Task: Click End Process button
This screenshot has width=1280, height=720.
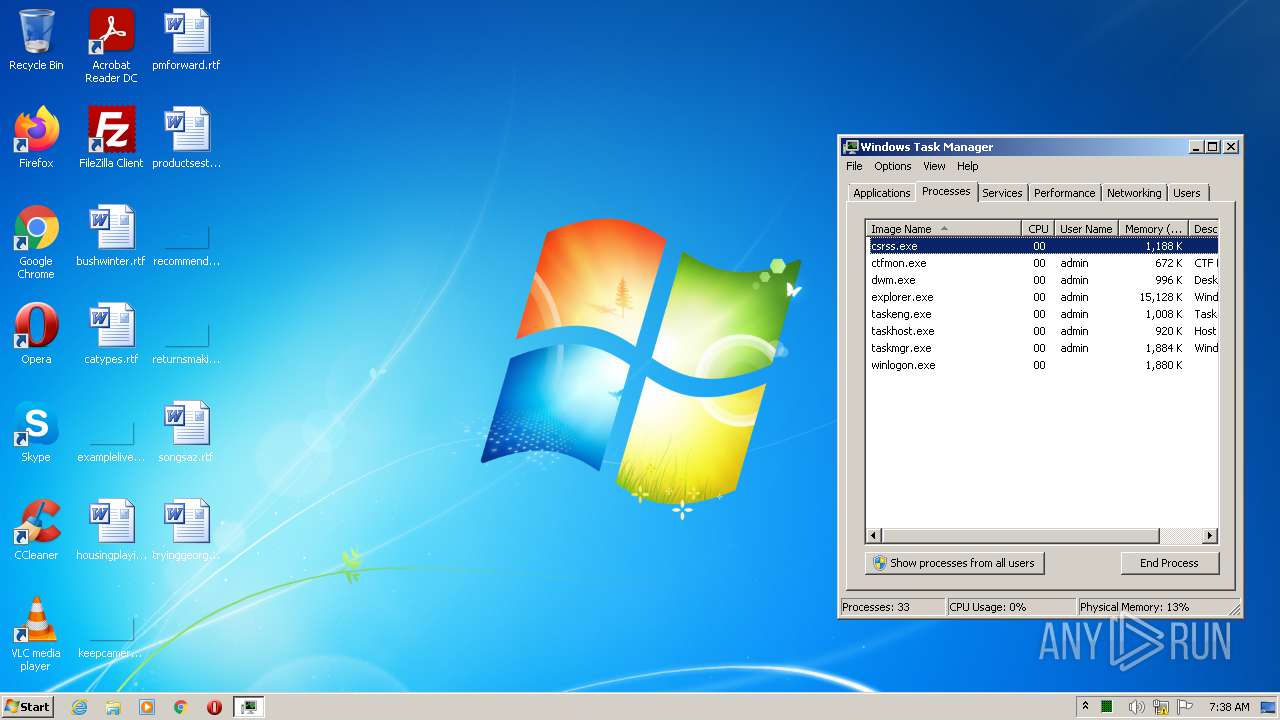Action: click(x=1169, y=563)
